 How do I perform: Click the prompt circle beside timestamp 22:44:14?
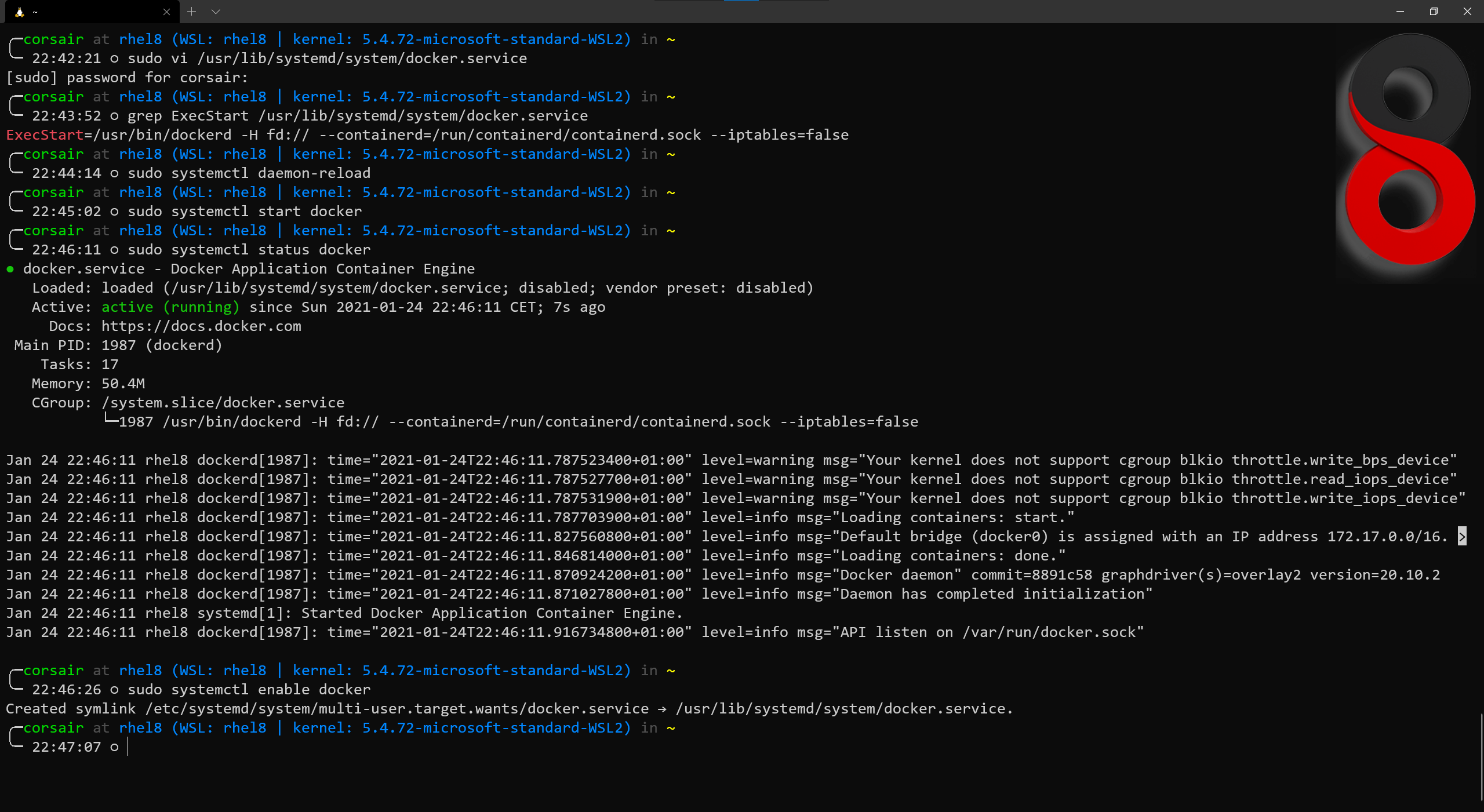(114, 173)
